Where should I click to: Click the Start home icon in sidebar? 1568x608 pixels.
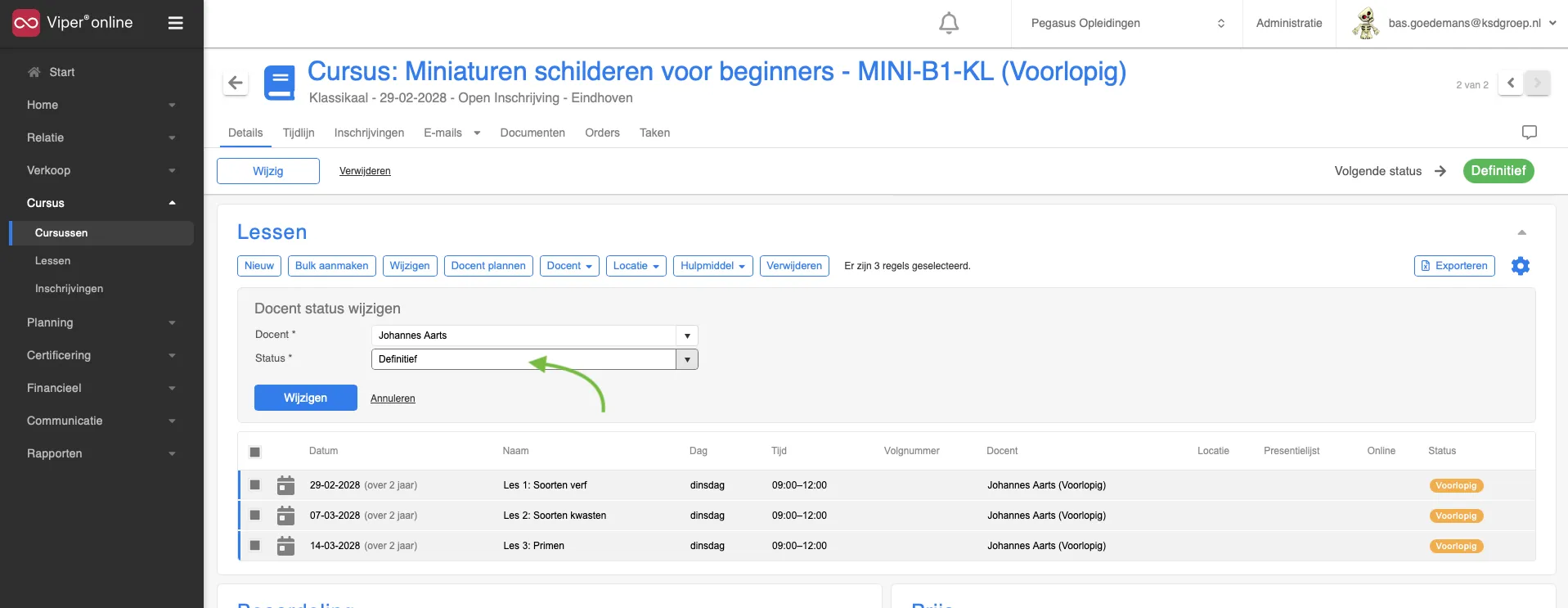point(34,72)
